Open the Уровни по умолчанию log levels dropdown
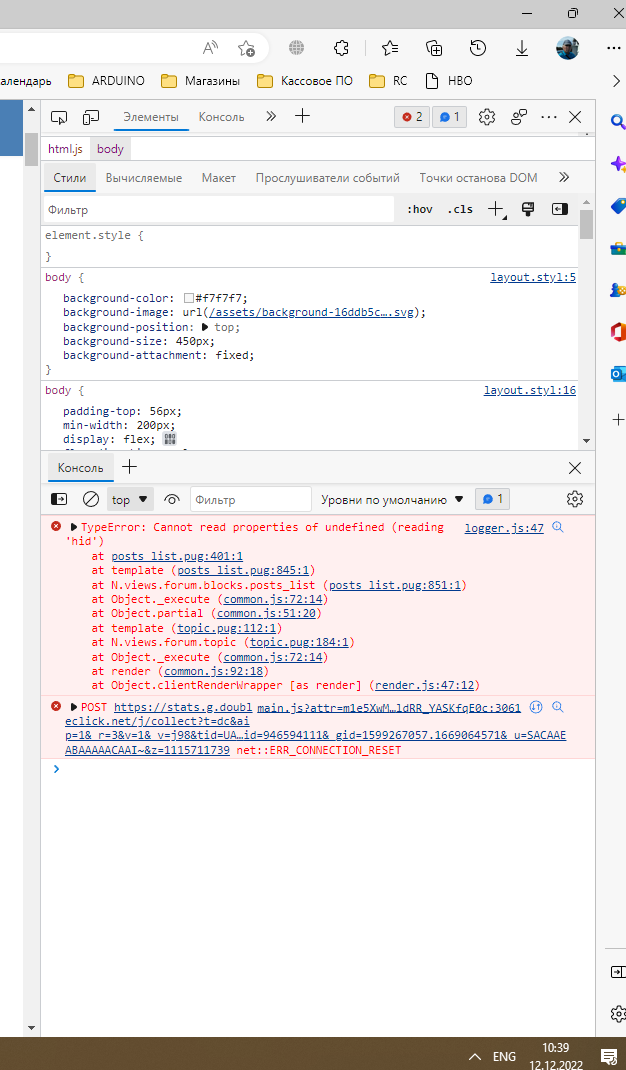 392,499
